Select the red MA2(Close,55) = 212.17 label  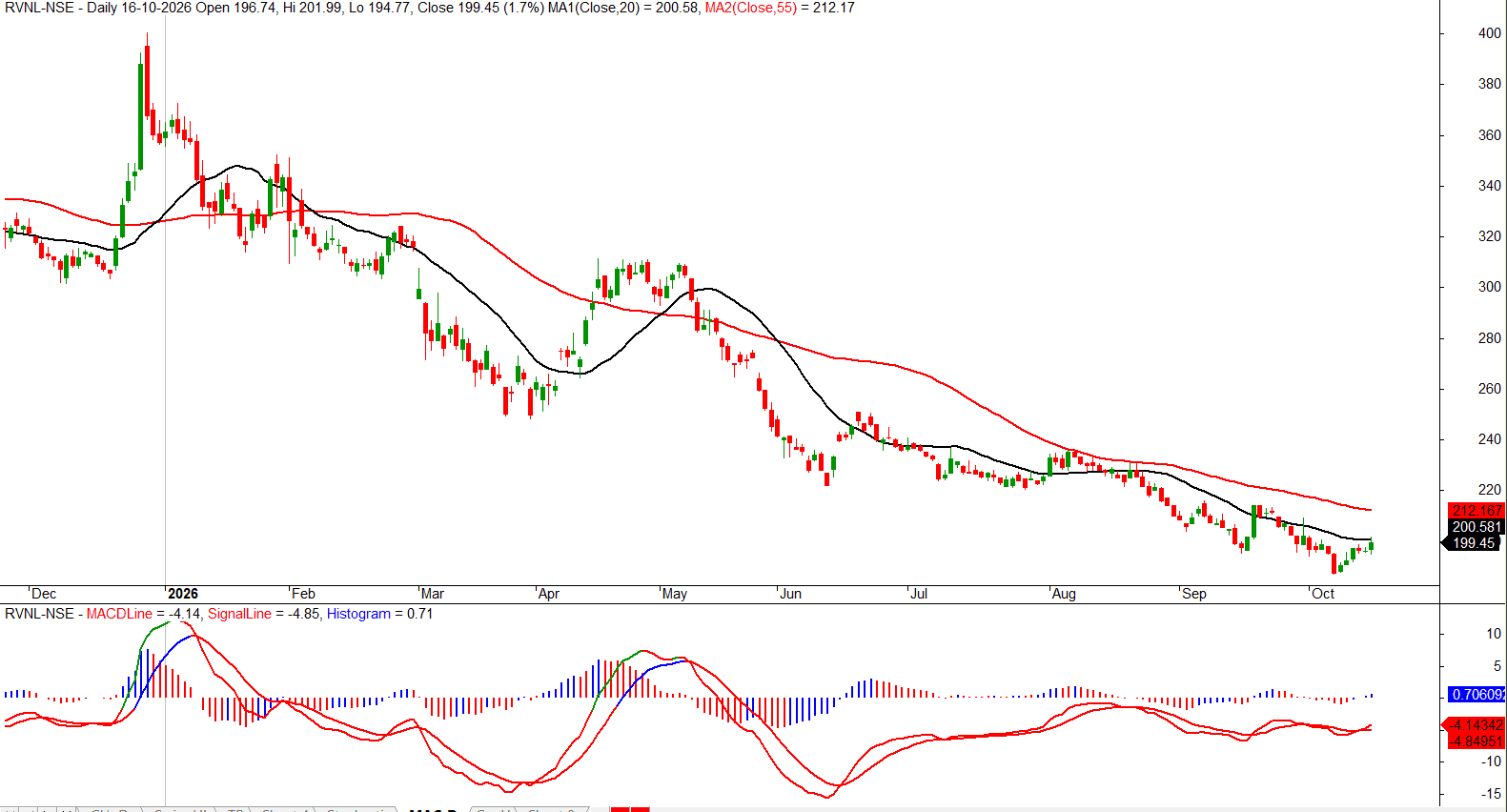click(780, 8)
